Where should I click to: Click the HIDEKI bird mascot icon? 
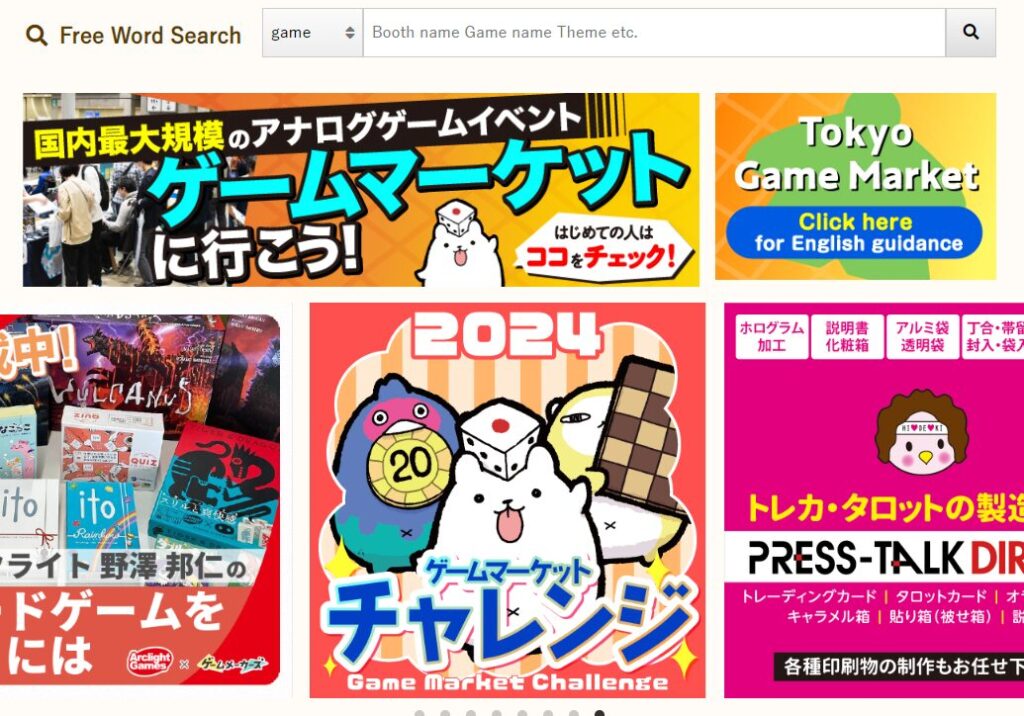(x=921, y=431)
